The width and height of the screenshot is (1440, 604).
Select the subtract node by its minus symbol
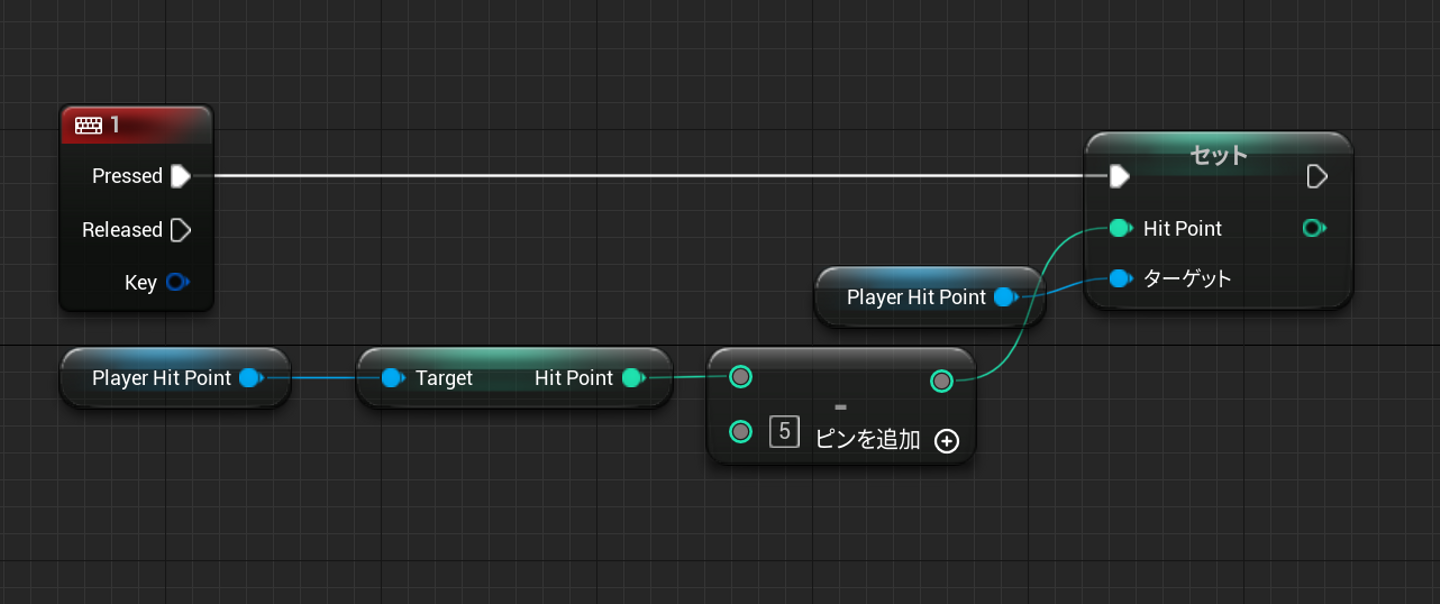(841, 407)
